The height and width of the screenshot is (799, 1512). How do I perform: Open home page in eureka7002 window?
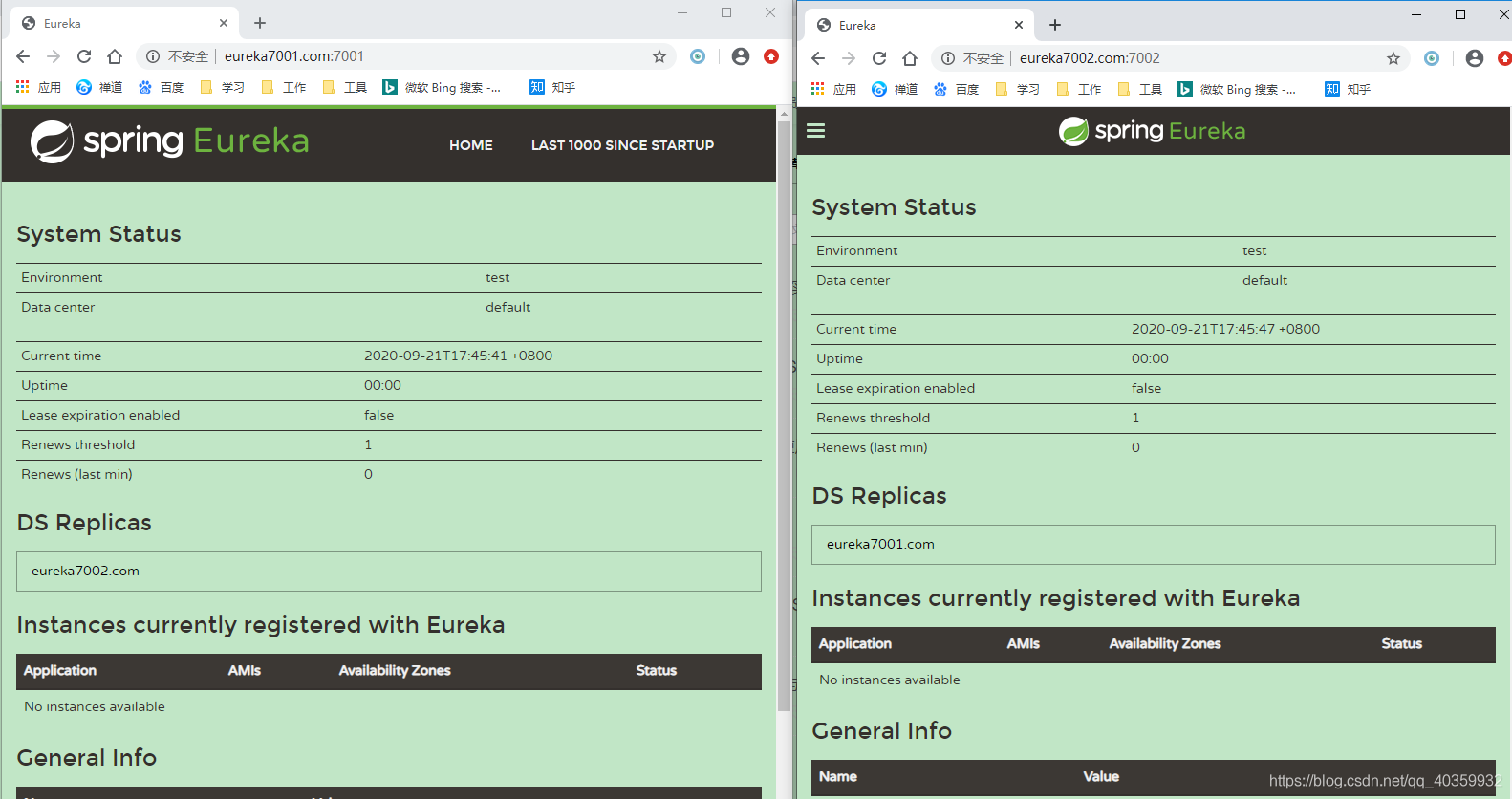point(910,58)
